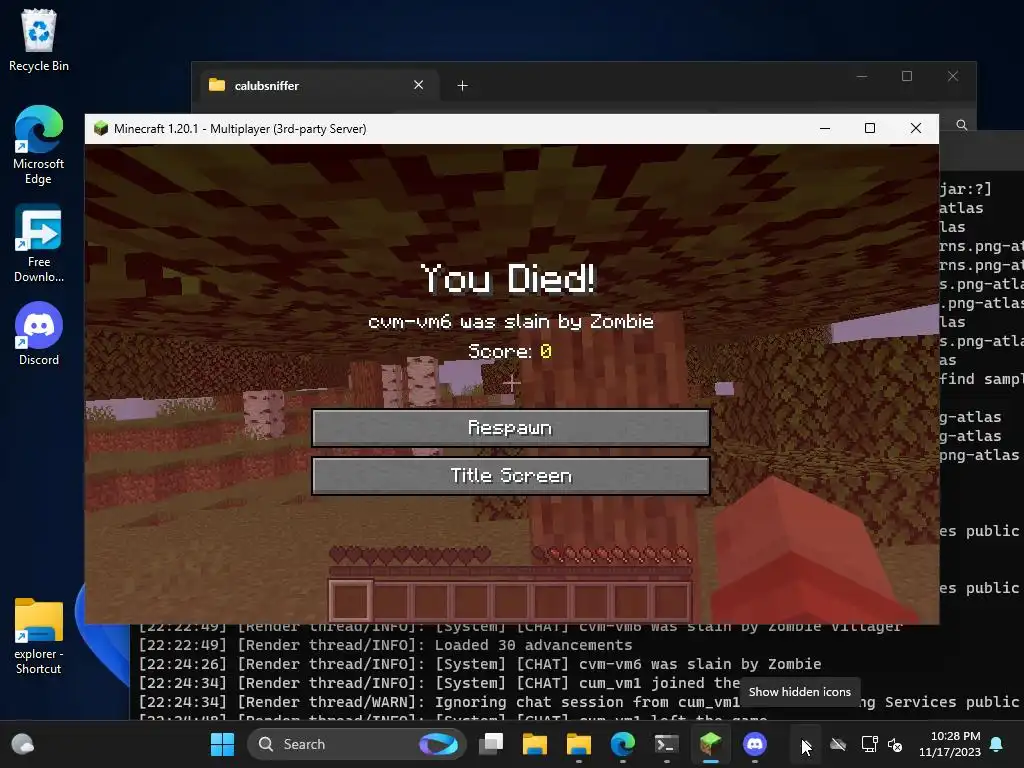Click the File Explorer search magnifier icon

coord(962,125)
